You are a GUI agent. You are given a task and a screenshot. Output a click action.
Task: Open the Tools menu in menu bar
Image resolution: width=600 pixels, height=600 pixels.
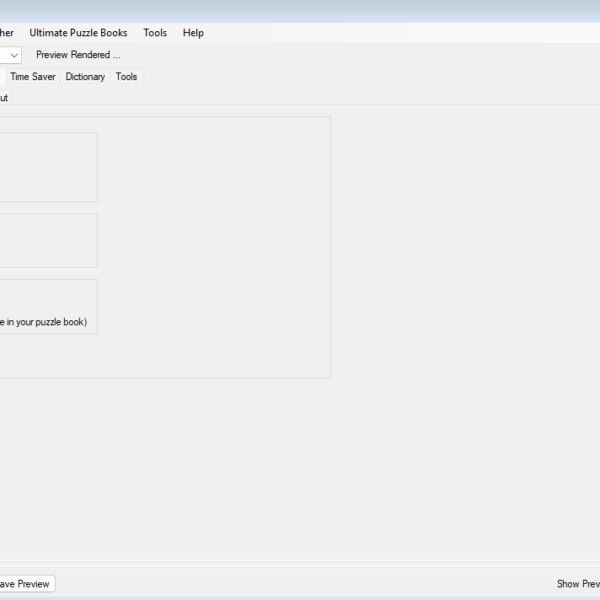coord(155,33)
